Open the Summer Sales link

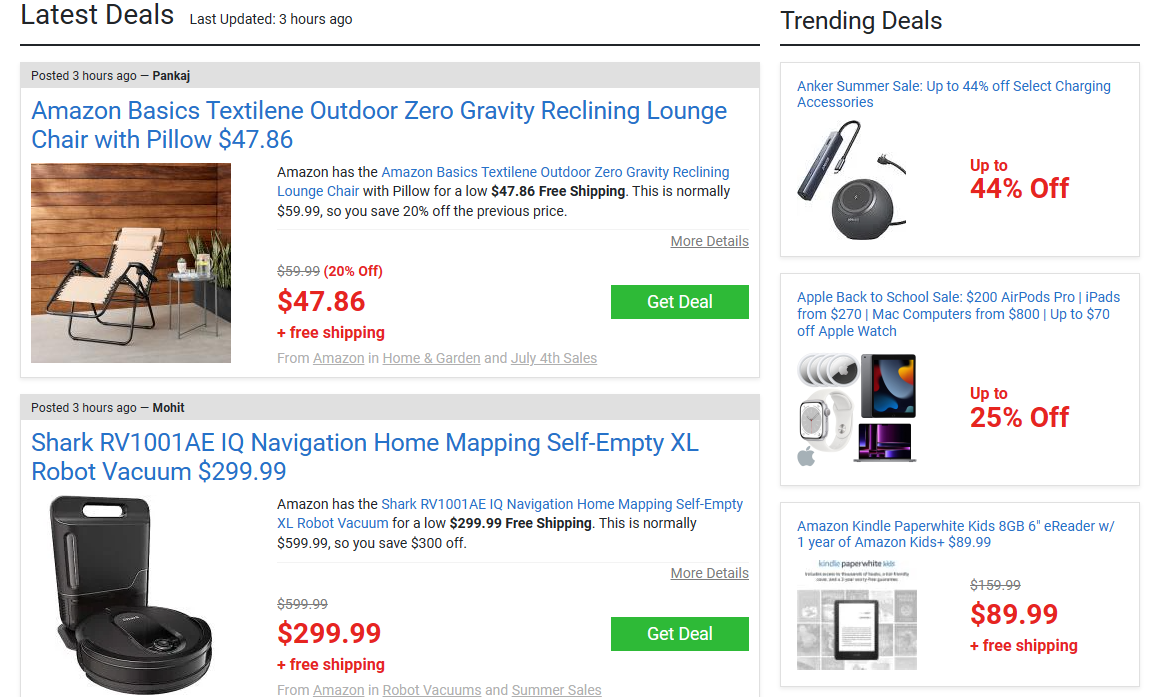click(x=557, y=690)
